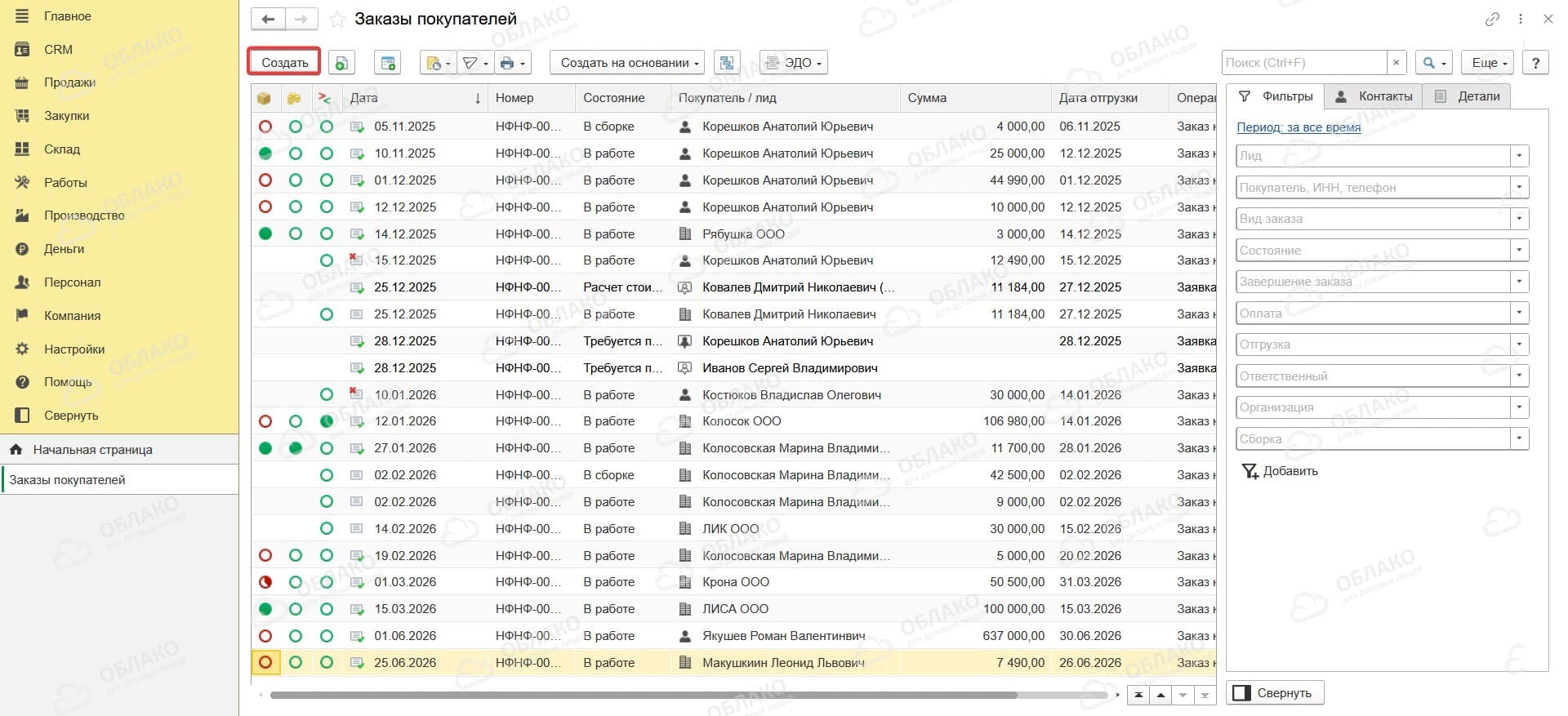
Task: Click the Создать button
Action: 284,63
